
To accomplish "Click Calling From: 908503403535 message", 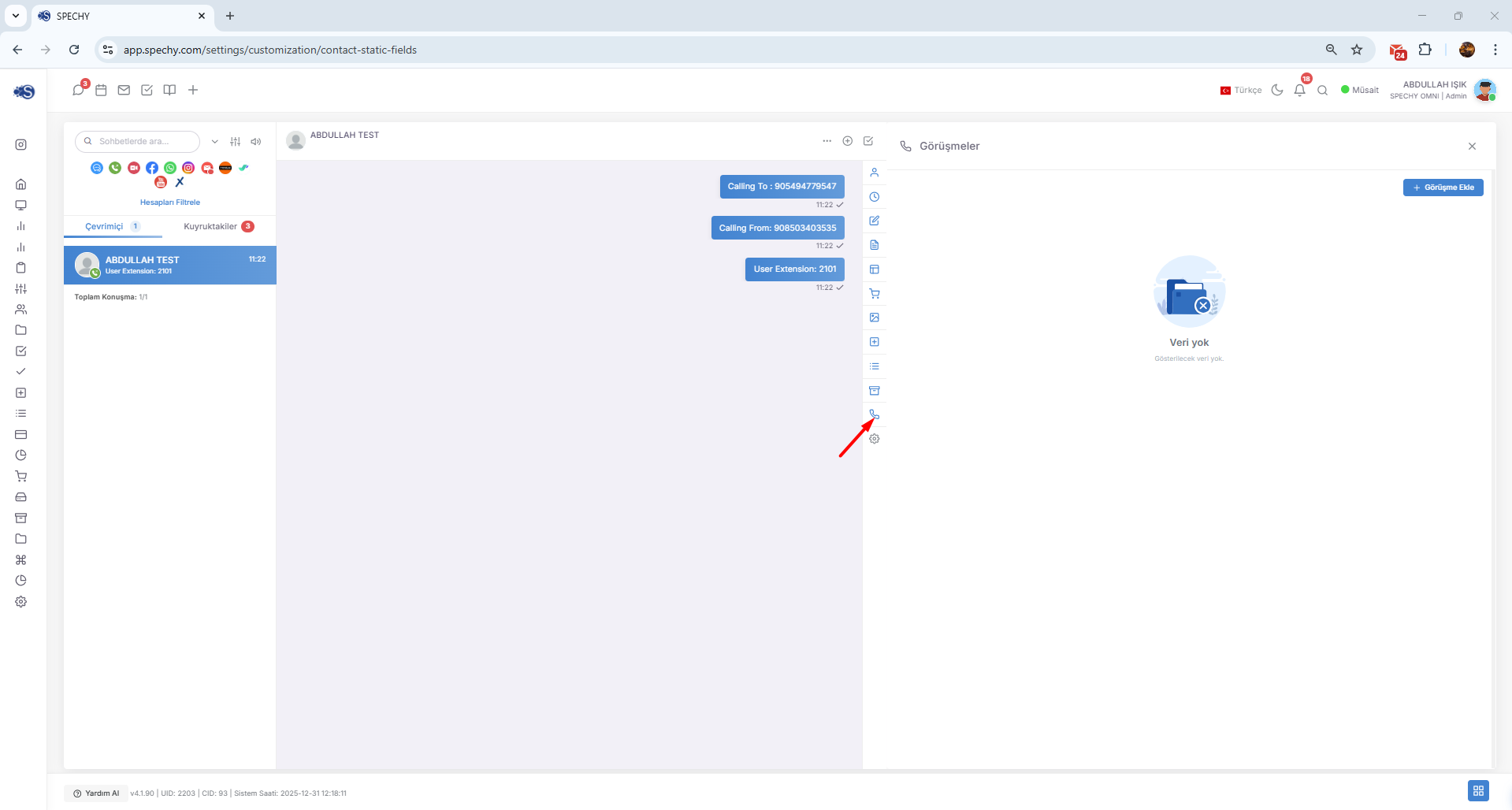I will 778,228.
